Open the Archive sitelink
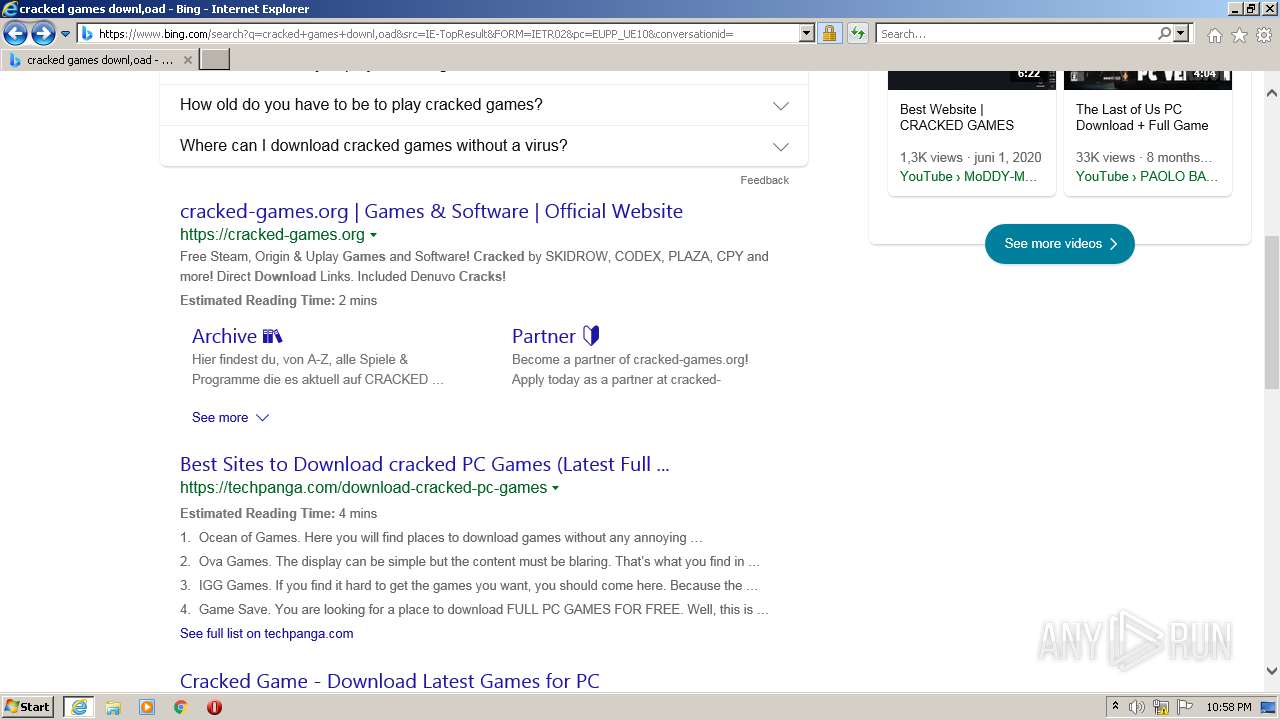The height and width of the screenshot is (720, 1280). (x=237, y=336)
